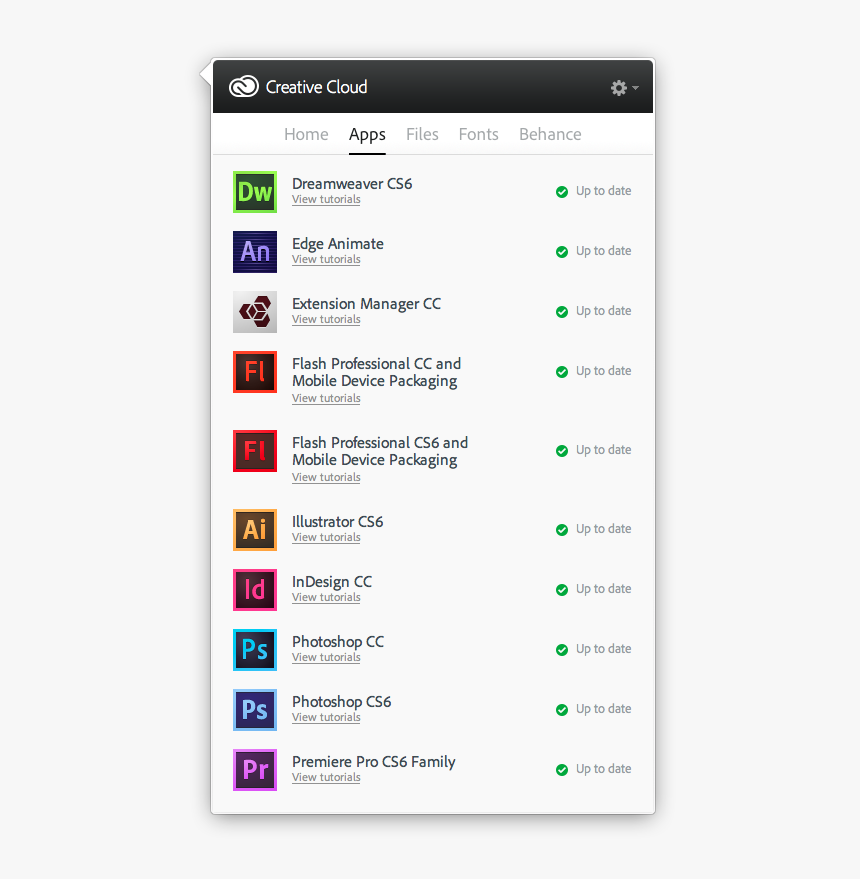Click green checkmark beside Photoshop CS6
860x879 pixels.
[x=562, y=710]
